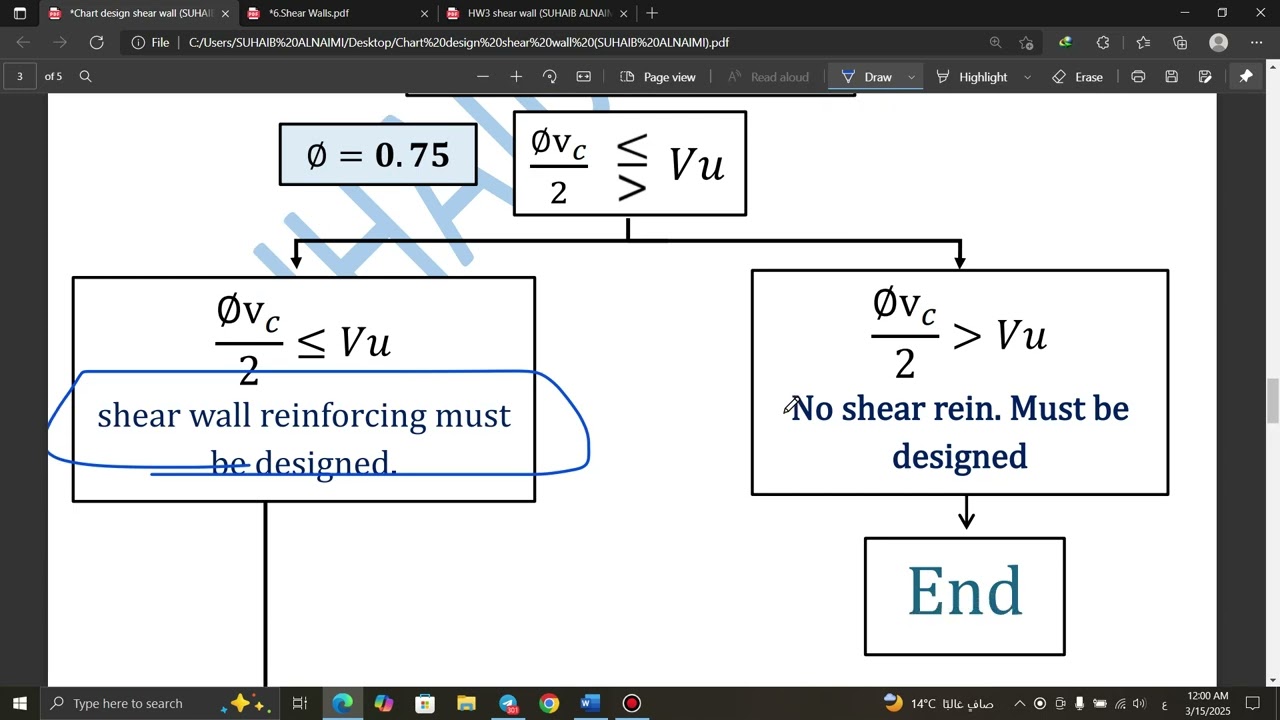Click the vertical scrollbar thumb

tap(1272, 401)
